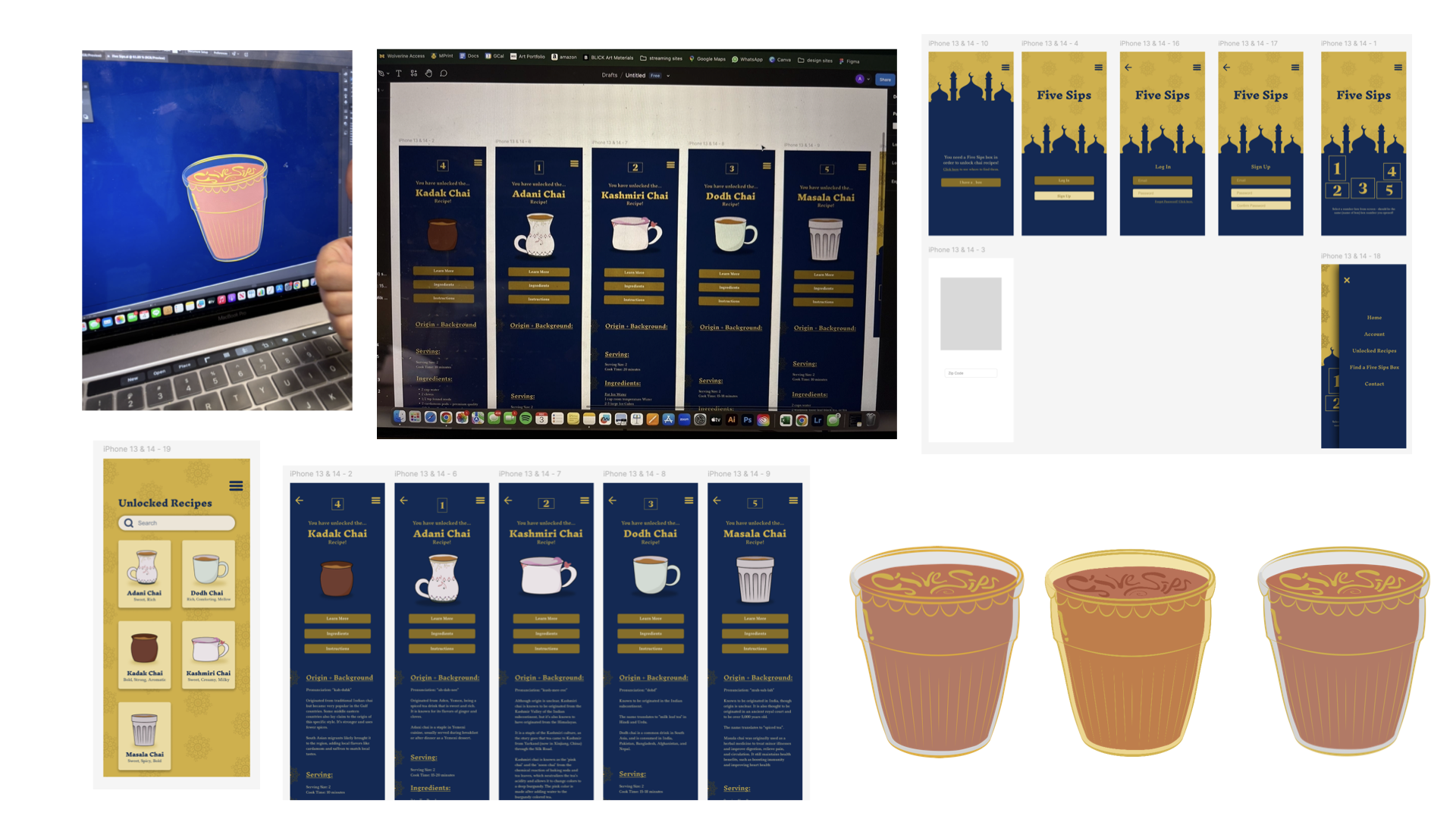Screen dimensions: 1456x819
Task: Open the Resources components tool icon
Action: (x=414, y=74)
